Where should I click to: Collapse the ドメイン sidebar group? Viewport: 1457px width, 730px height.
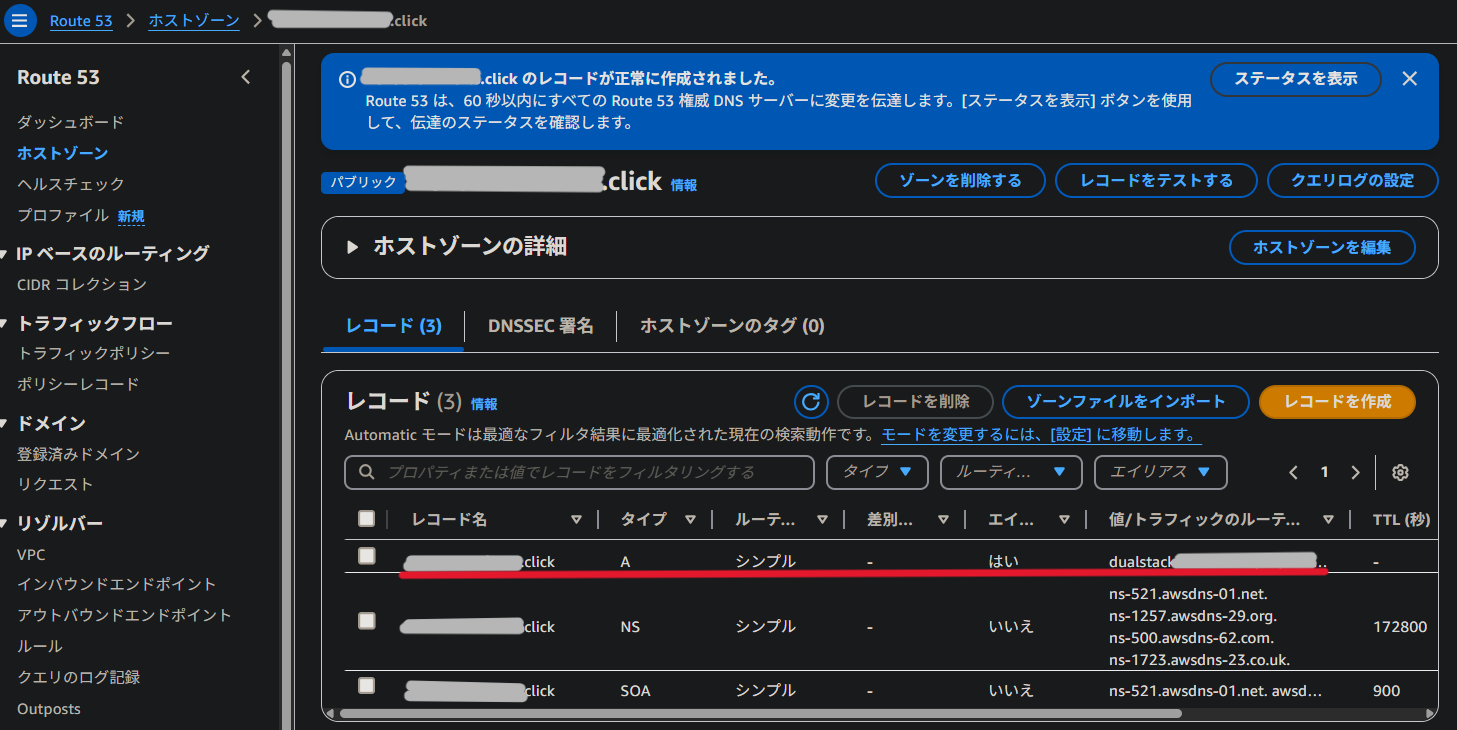[5, 423]
